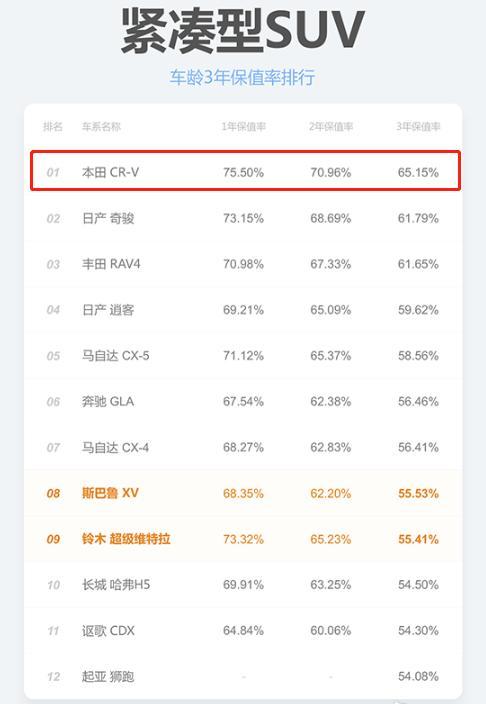Click the 马自达 CX-5 entry

(x=115, y=356)
